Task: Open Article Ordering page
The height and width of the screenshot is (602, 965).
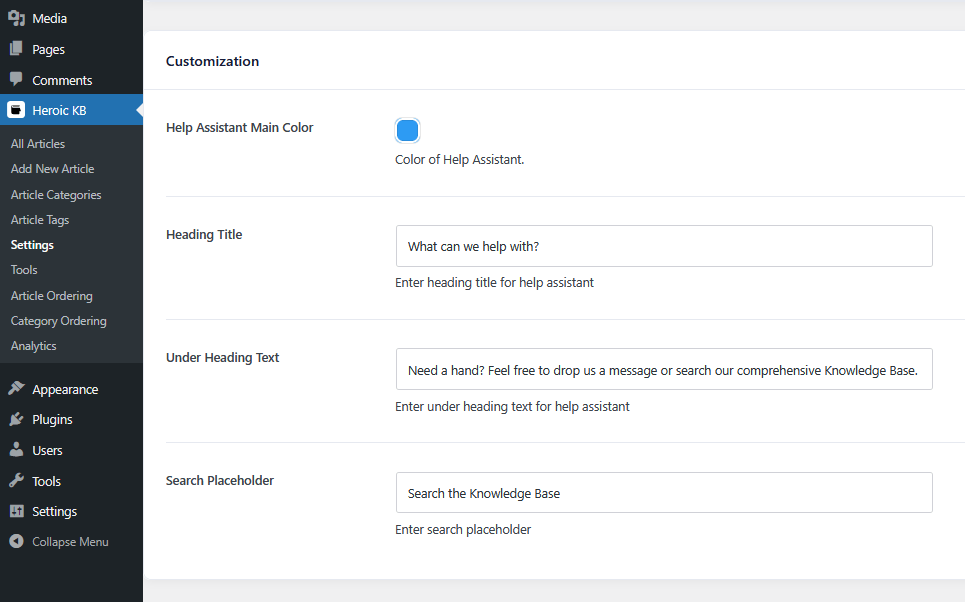Action: pos(52,295)
